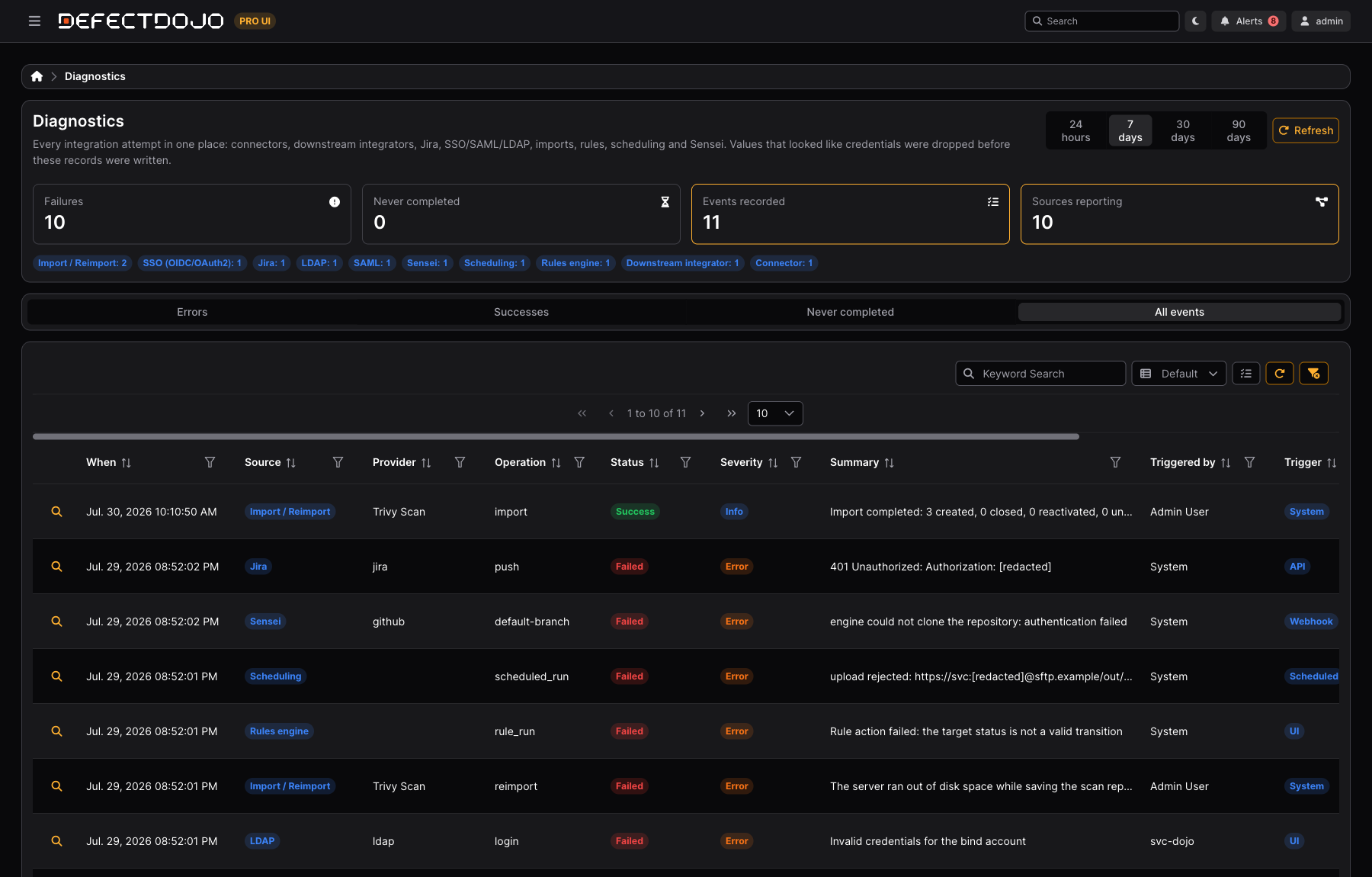Filter by Connector: 1 chip
Viewport: 1372px width, 877px height.
[x=784, y=263]
